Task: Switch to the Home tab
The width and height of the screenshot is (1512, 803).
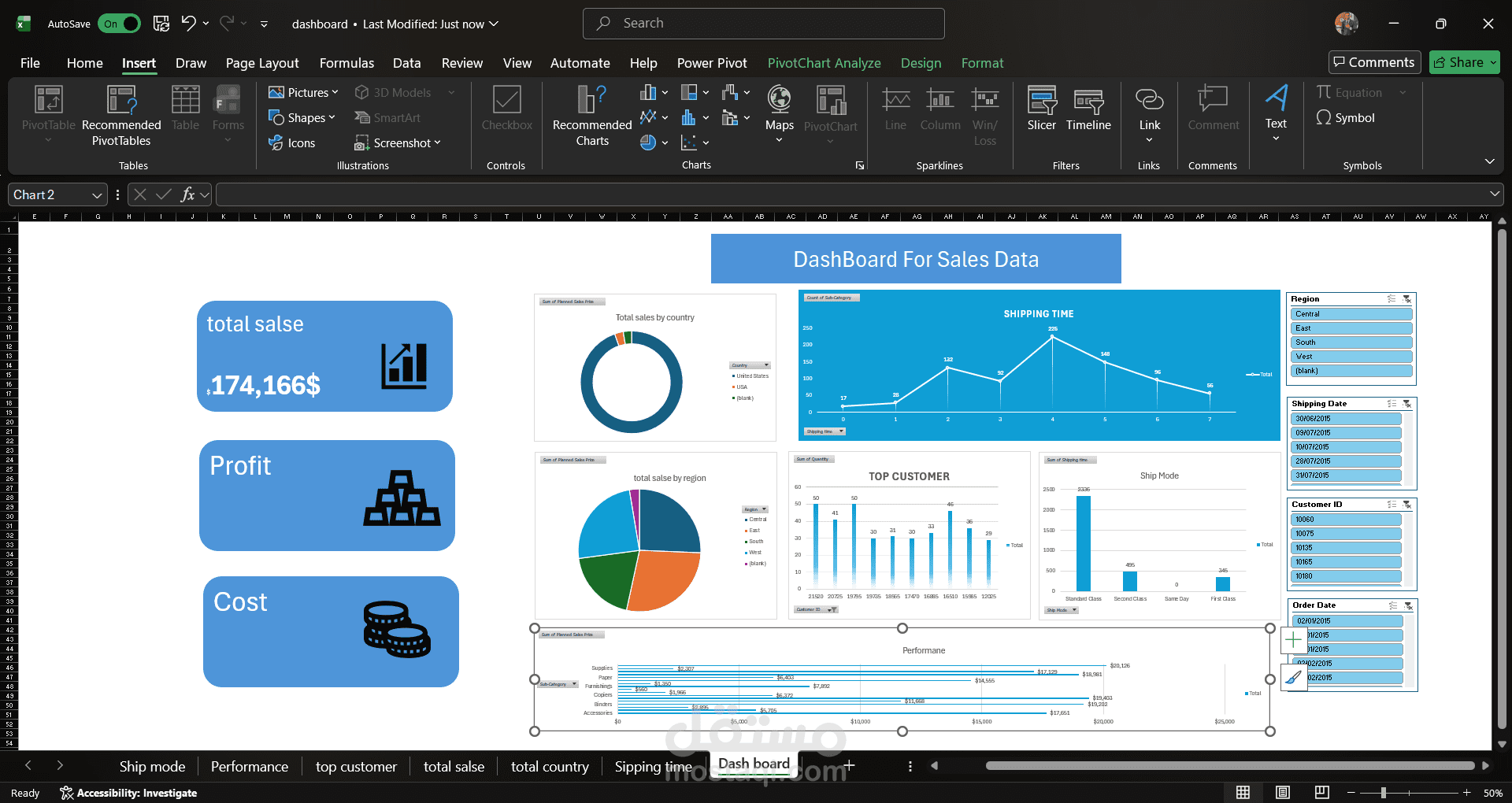Action: 84,63
